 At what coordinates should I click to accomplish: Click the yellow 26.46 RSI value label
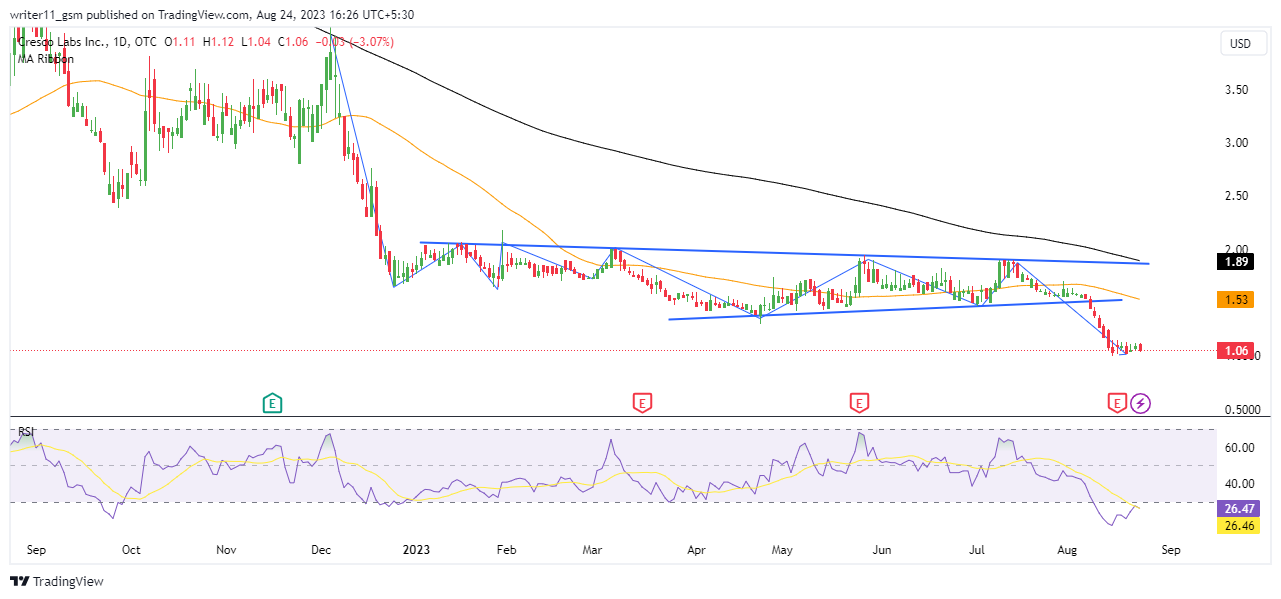(1238, 525)
